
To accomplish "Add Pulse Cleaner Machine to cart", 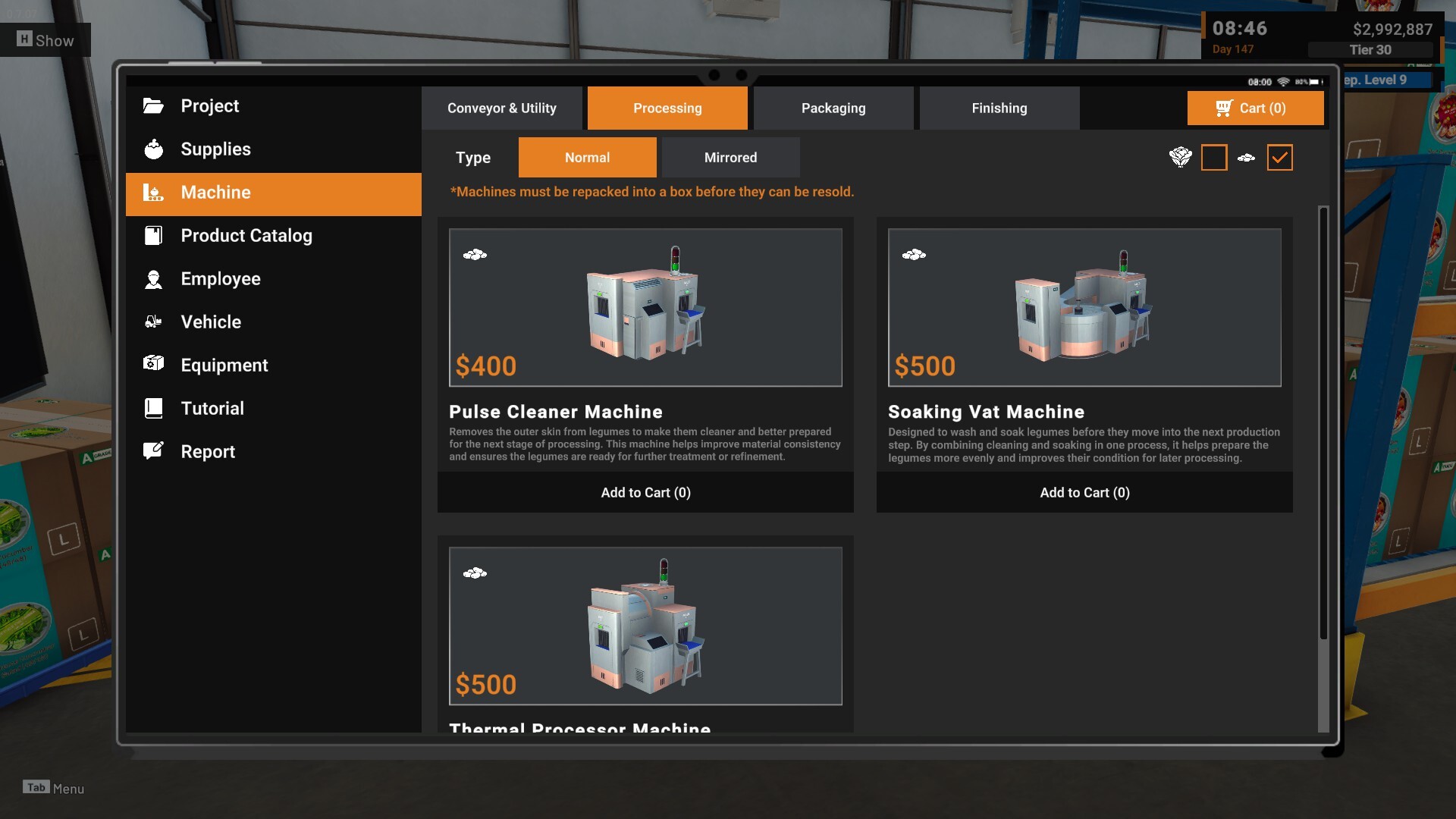I will coord(645,492).
